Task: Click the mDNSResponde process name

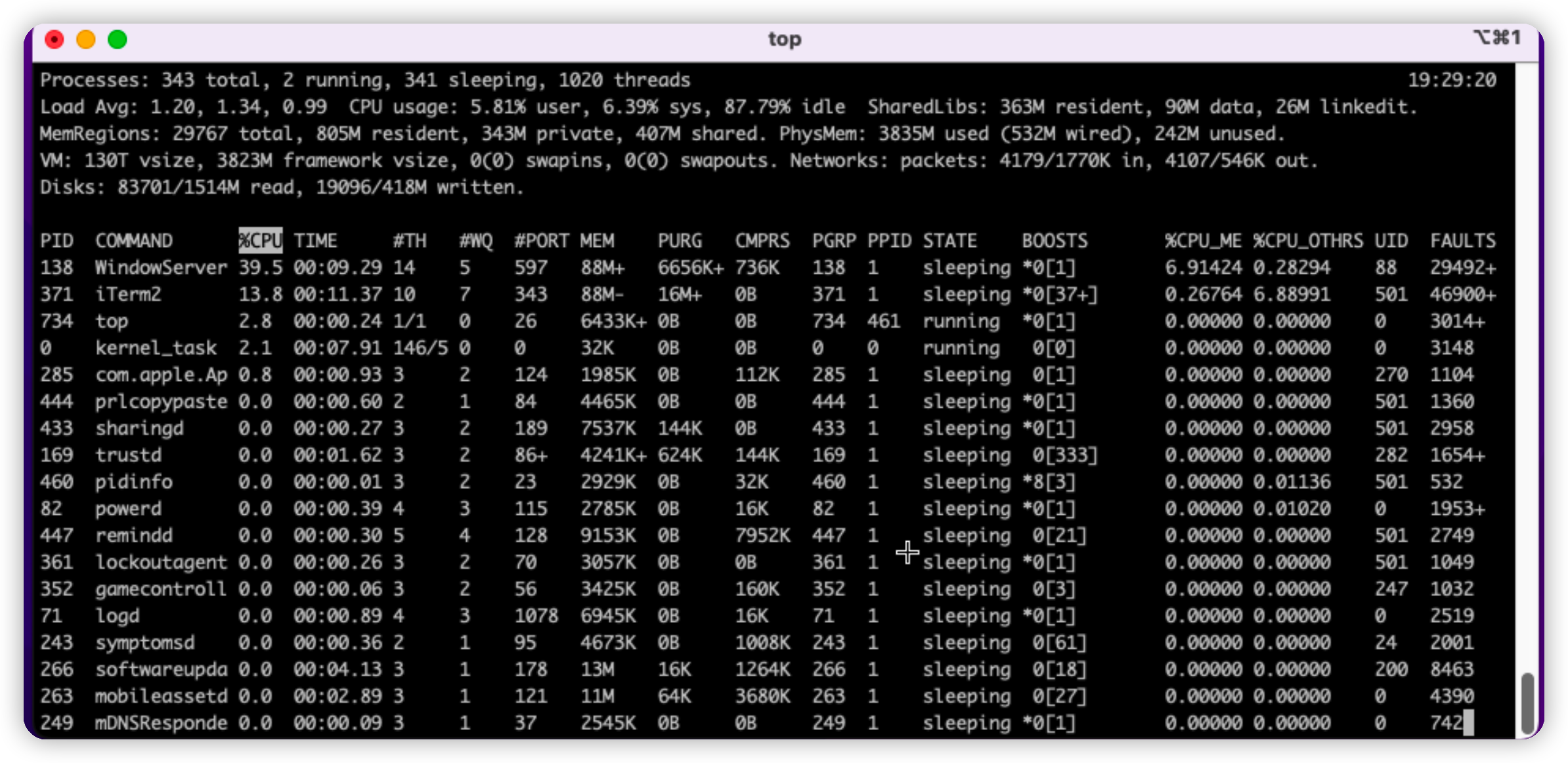Action: pos(161,722)
